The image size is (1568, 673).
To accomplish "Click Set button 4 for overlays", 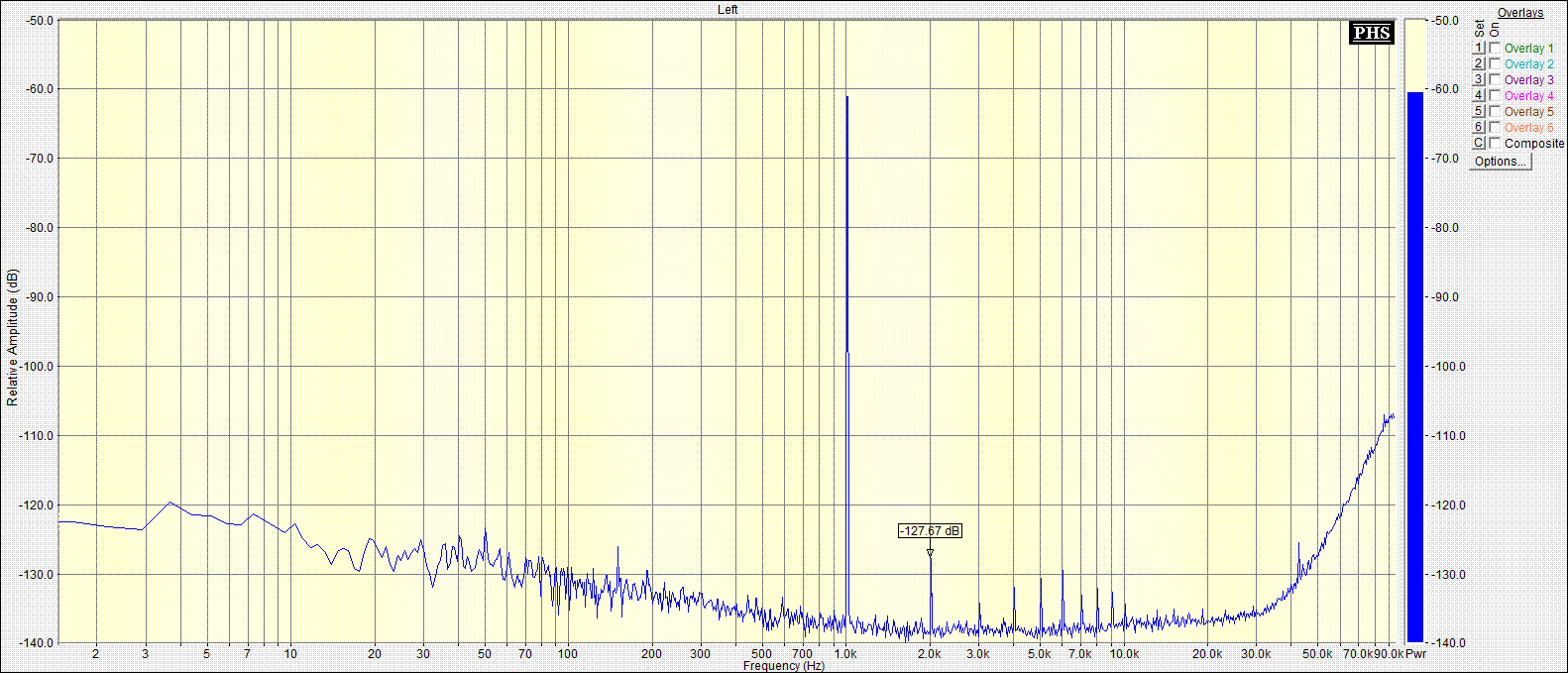I will tap(1479, 95).
